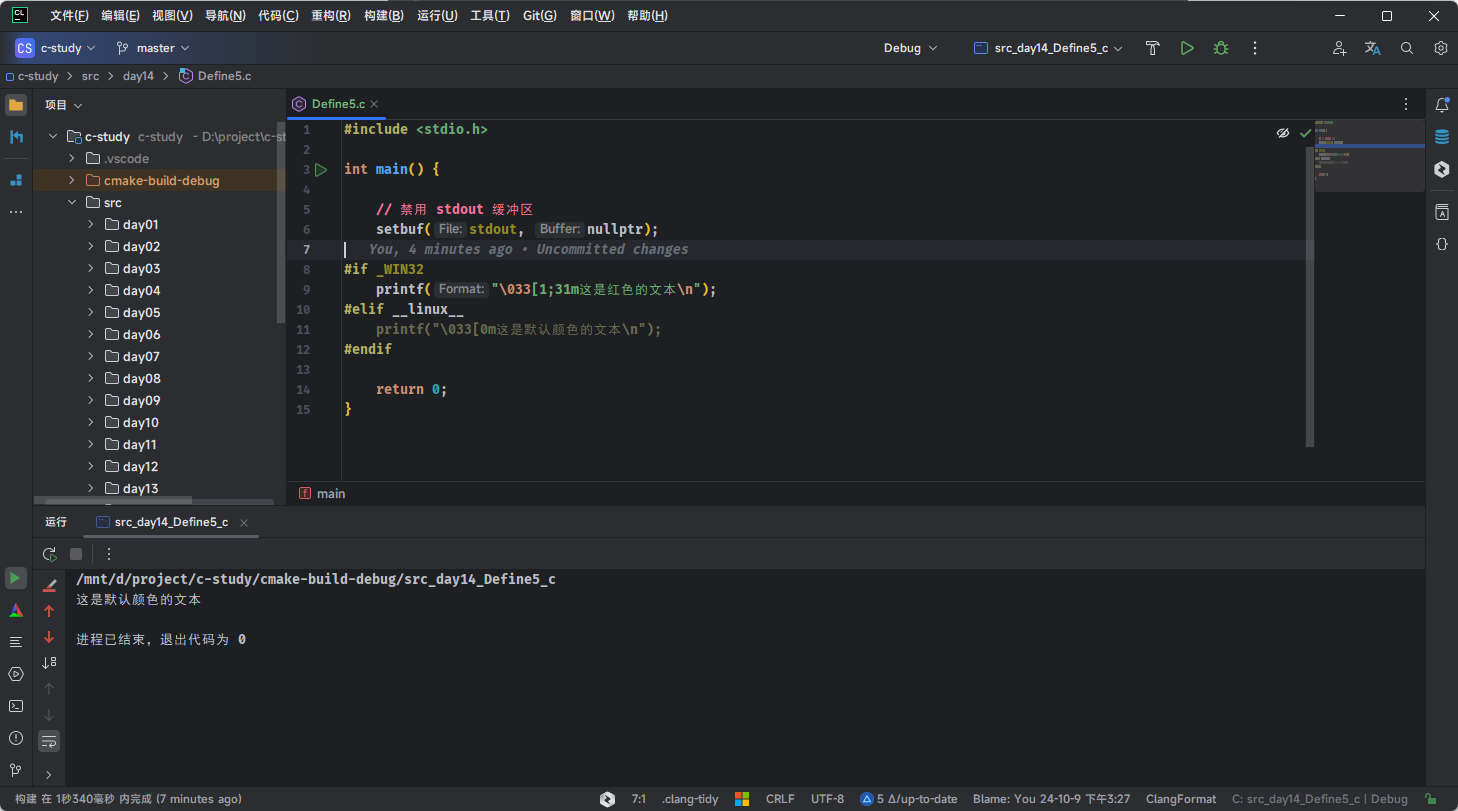The image size is (1458, 811).
Task: Run src_day14_Define5_c with green play button
Action: 1187,48
